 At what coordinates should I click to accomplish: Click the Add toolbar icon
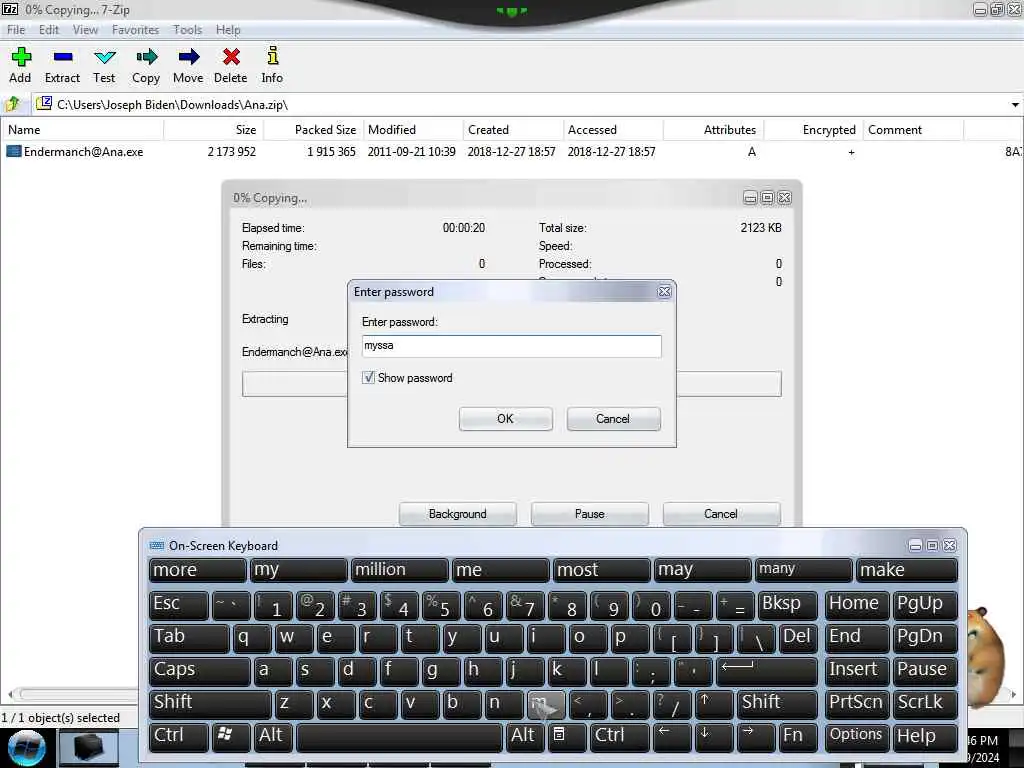(x=21, y=57)
